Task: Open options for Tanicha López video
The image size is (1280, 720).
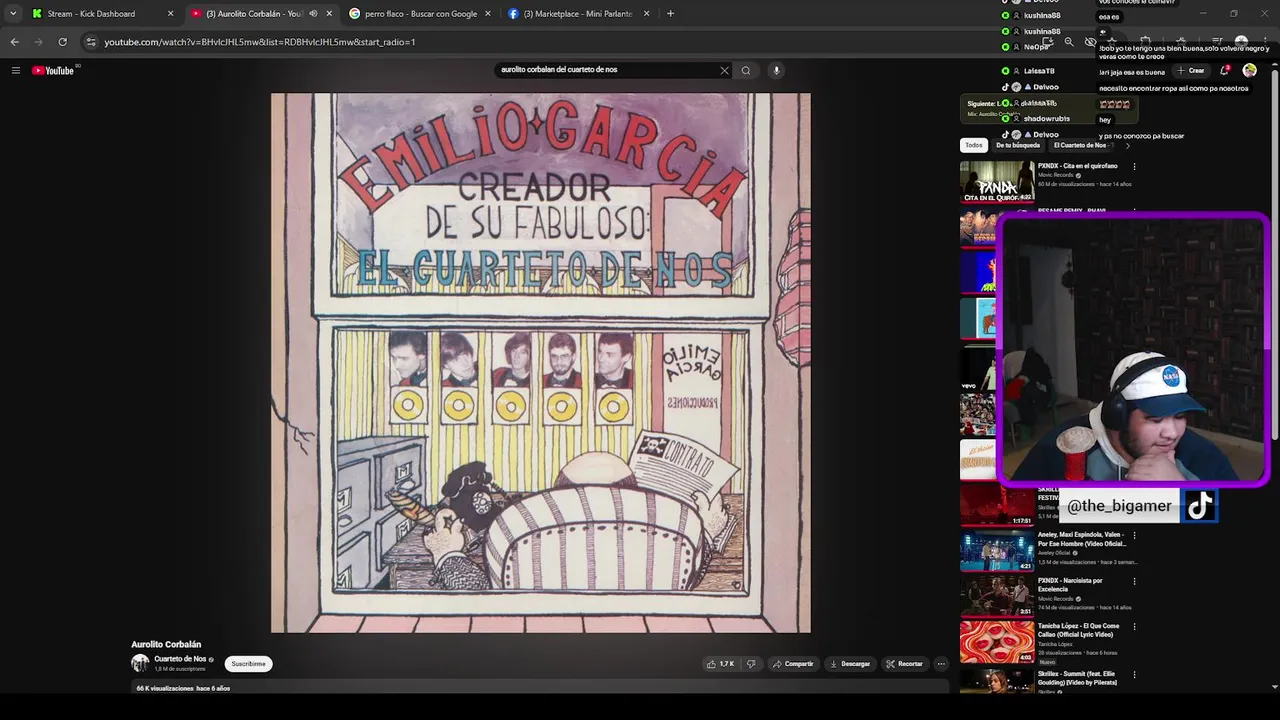Action: click(1134, 627)
